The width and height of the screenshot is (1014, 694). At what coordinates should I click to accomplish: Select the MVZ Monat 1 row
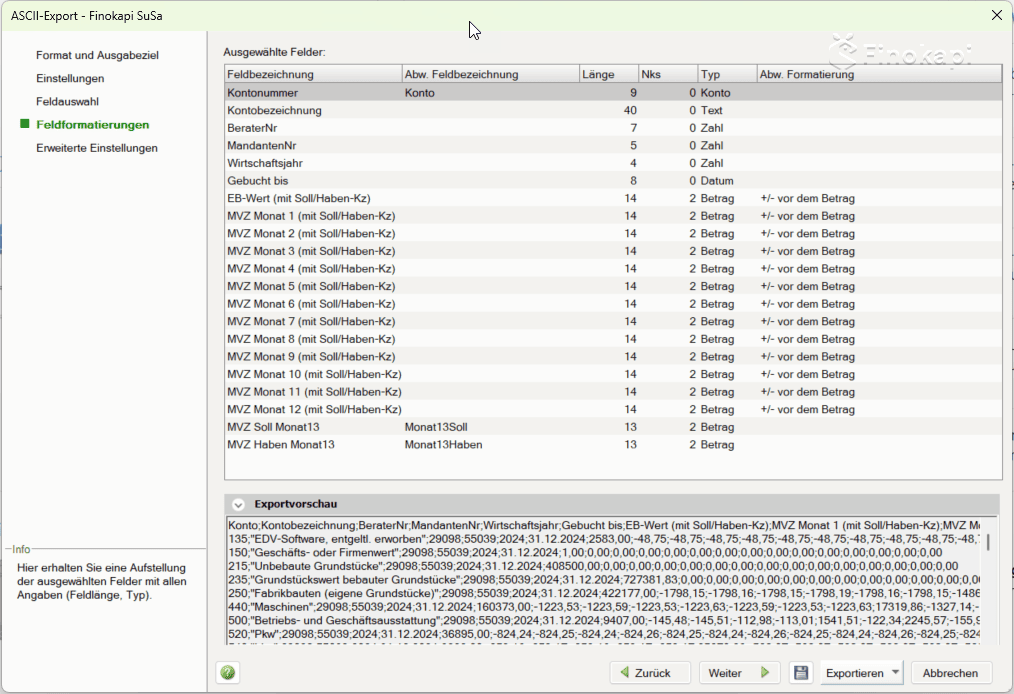tap(613, 216)
